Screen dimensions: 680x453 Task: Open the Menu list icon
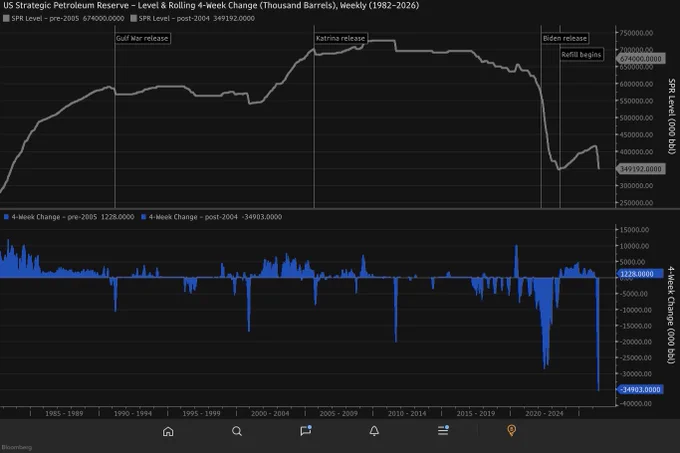click(x=443, y=430)
